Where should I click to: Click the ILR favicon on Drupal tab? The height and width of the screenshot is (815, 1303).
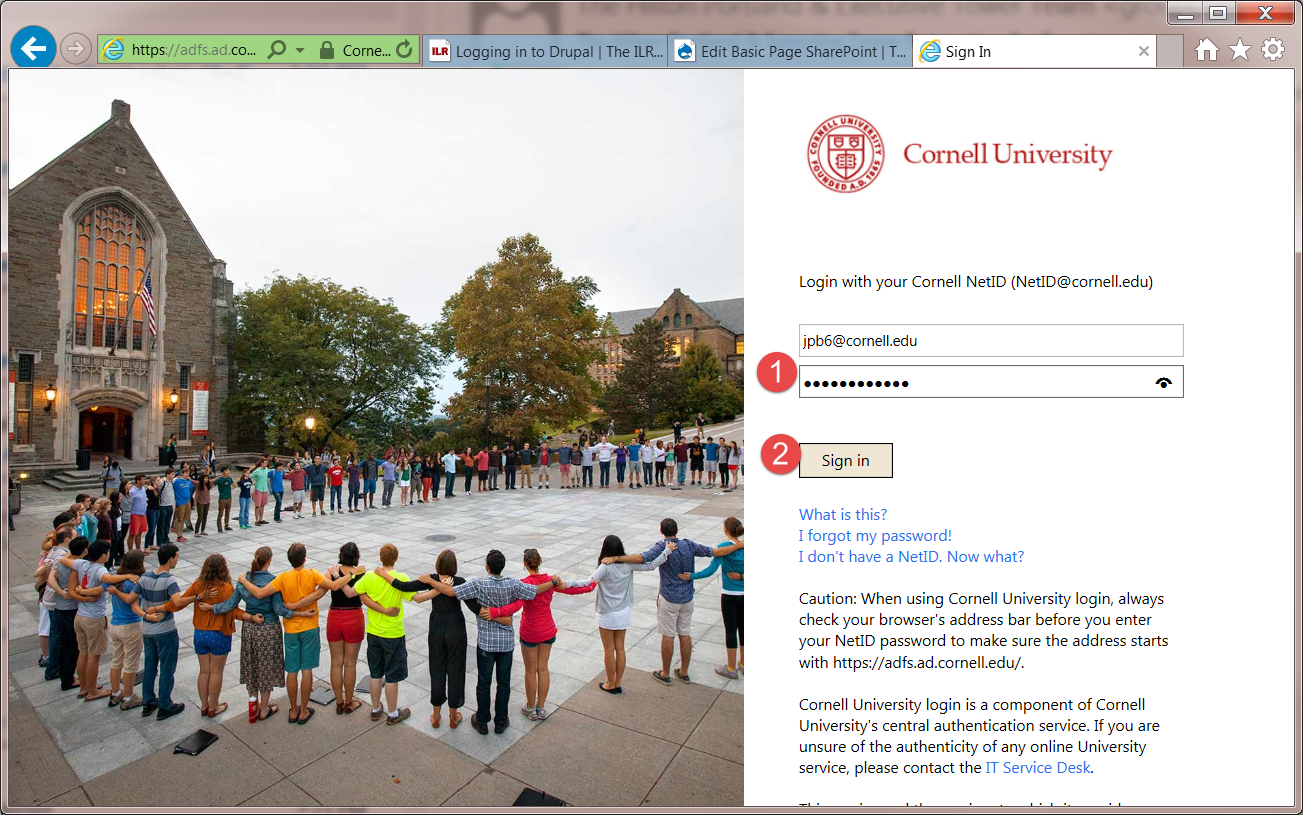coord(440,51)
